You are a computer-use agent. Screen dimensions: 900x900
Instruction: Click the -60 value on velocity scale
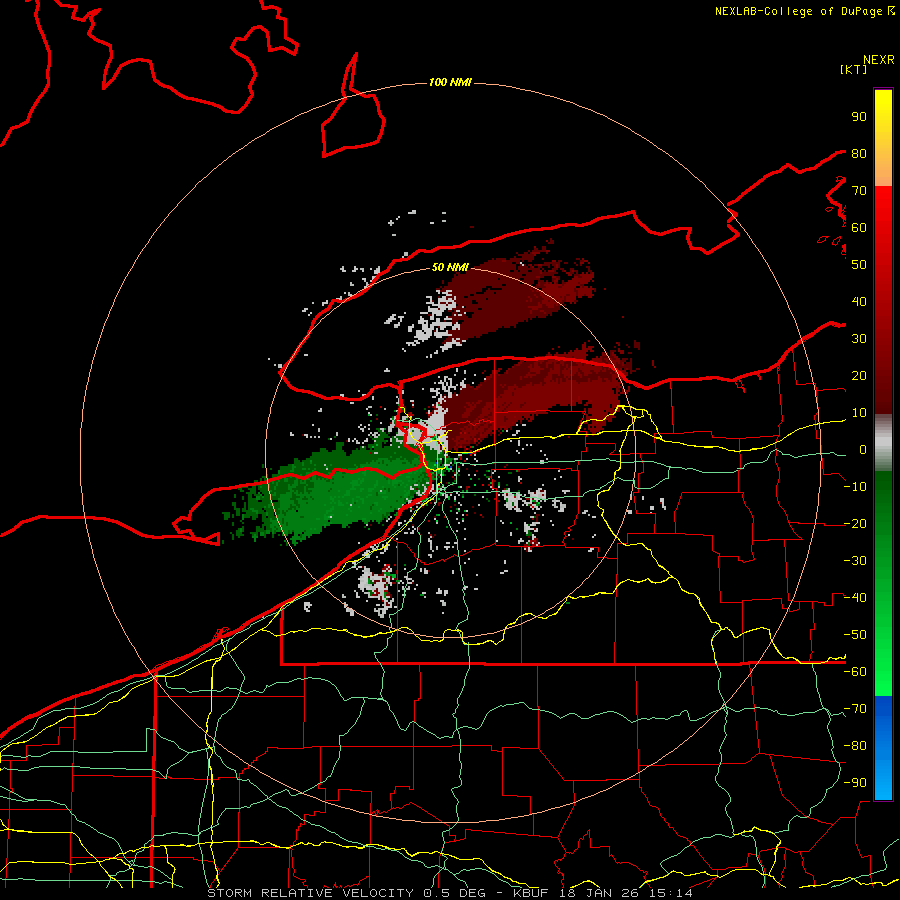pos(855,672)
